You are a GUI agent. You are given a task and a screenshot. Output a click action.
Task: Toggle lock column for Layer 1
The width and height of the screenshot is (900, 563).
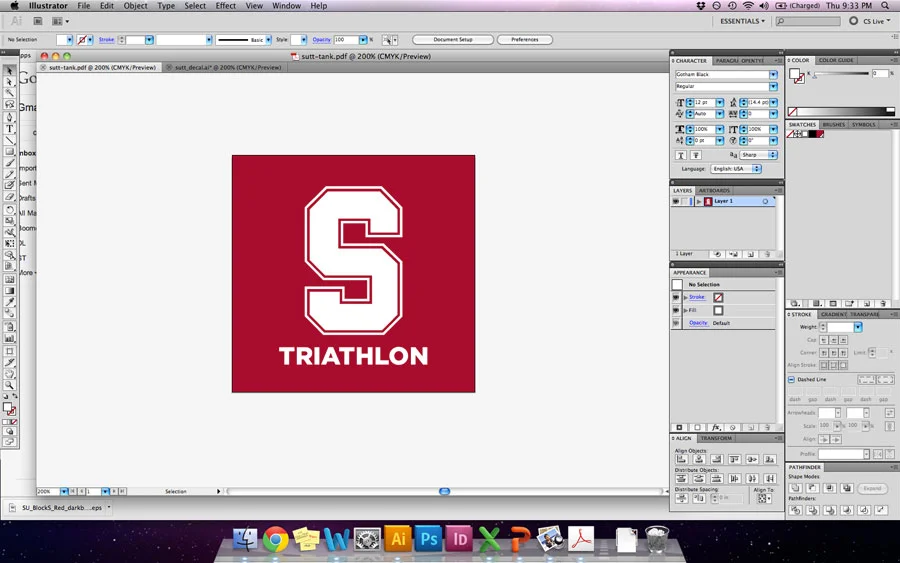685,201
